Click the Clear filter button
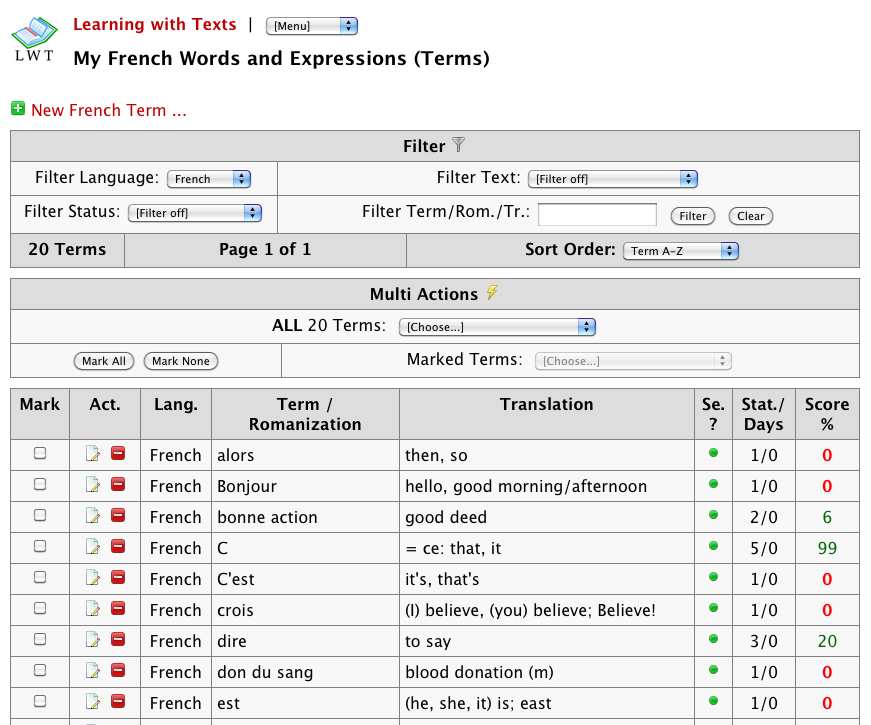871x725 pixels. pos(751,216)
